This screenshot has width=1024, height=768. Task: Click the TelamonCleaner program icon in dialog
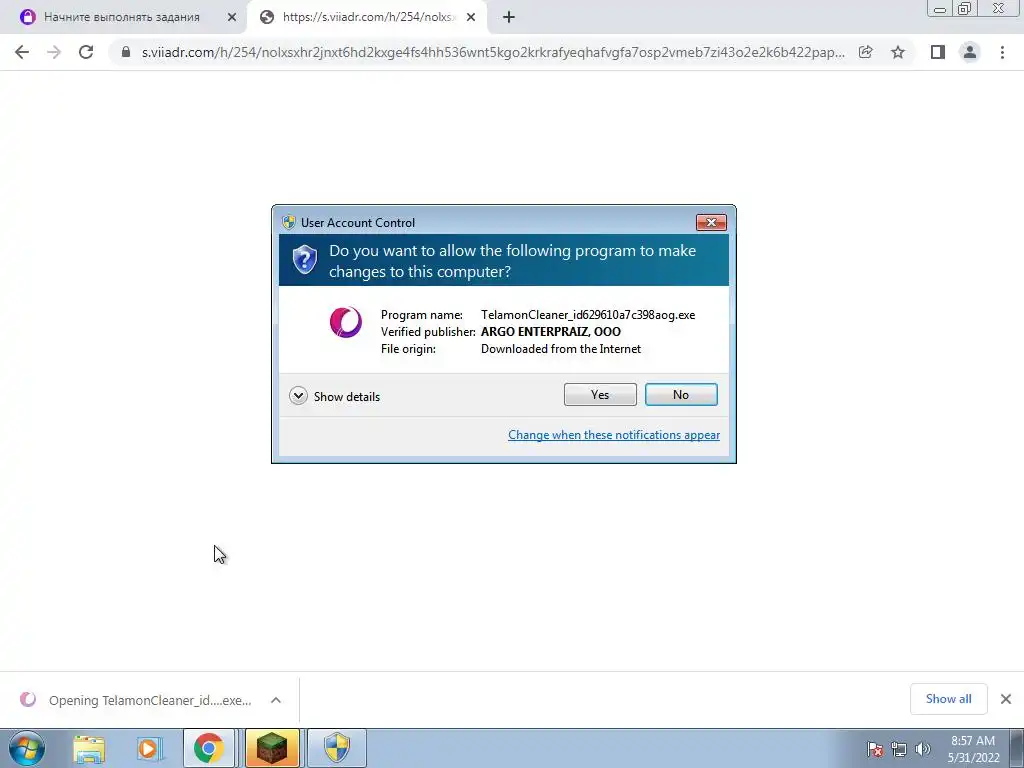point(345,322)
